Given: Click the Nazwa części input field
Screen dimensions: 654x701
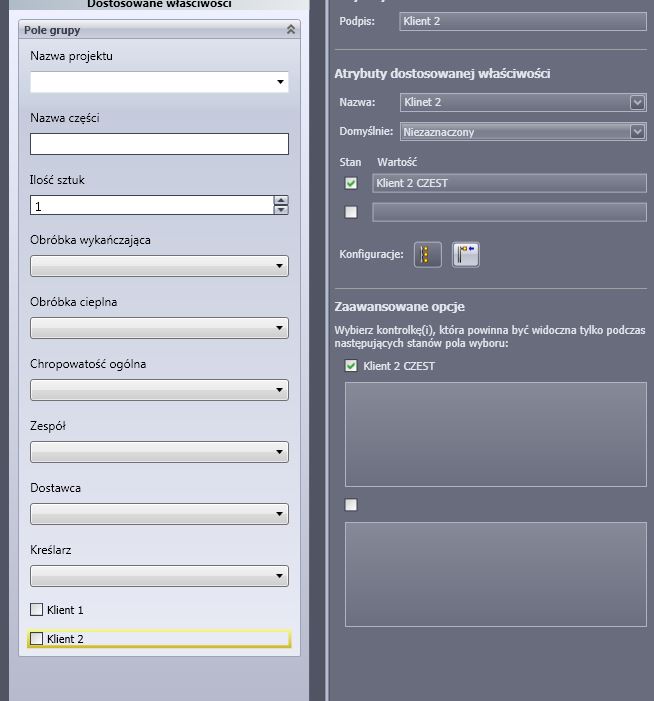Looking at the screenshot, I should point(159,144).
